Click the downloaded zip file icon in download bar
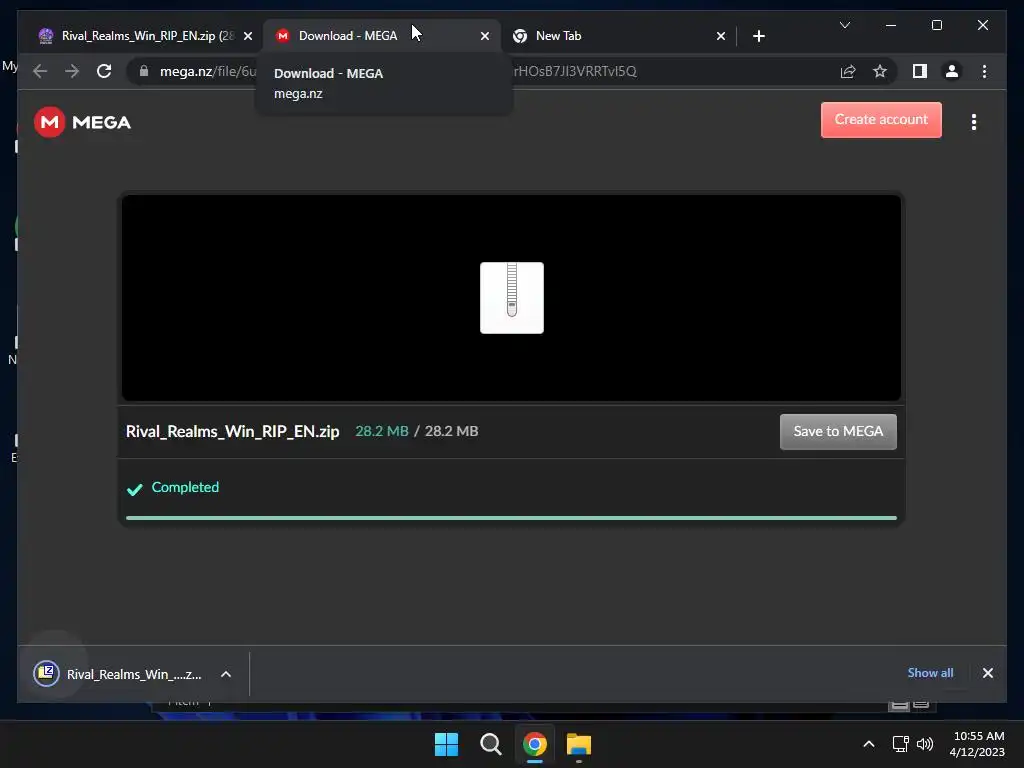This screenshot has height=768, width=1024. [x=46, y=674]
